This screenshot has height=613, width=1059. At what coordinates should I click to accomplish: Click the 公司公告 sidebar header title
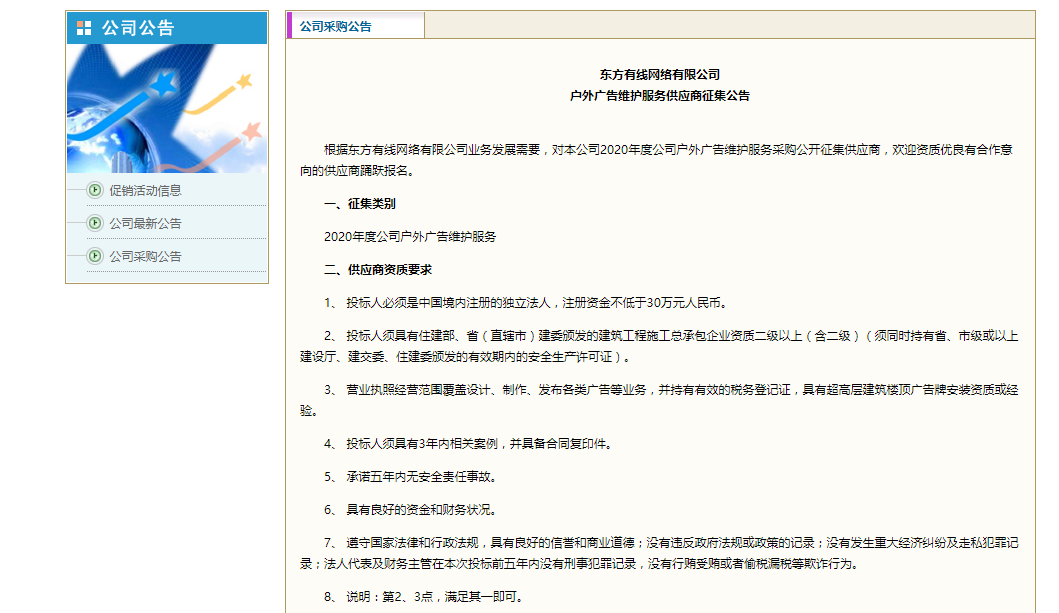pyautogui.click(x=138, y=28)
